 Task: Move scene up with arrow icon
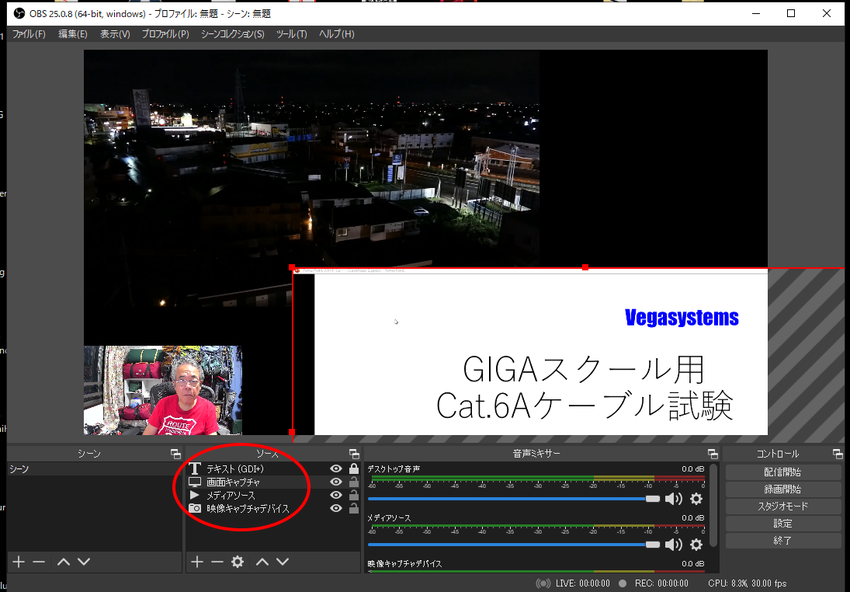63,562
